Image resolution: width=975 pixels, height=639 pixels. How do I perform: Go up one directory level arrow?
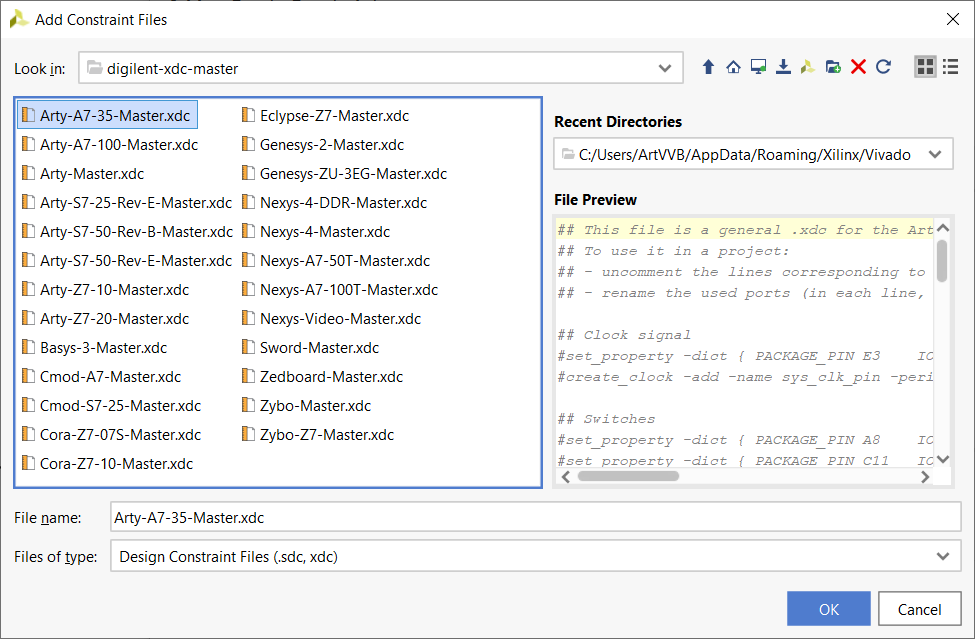point(708,67)
